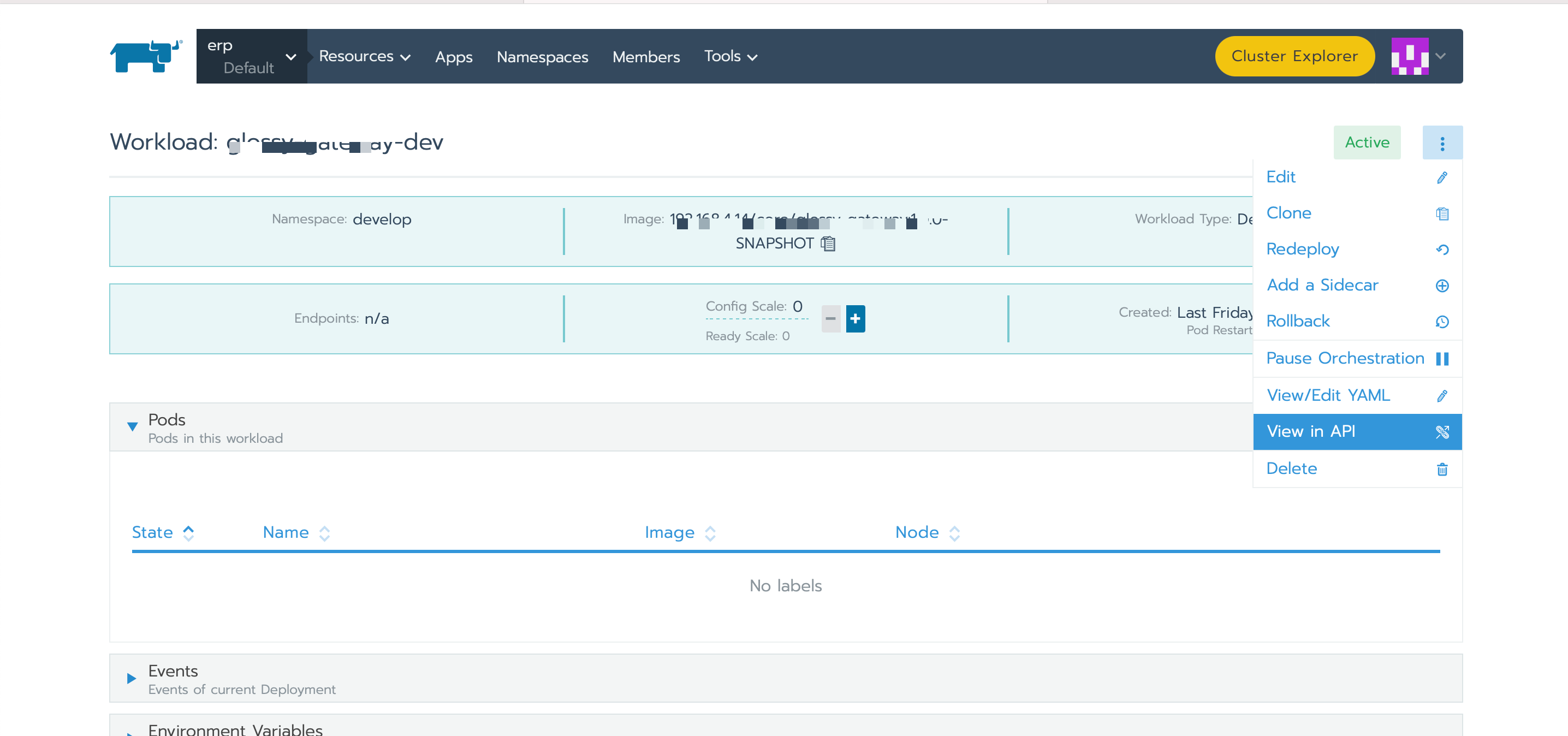The width and height of the screenshot is (1568, 736).
Task: Select View in API menu item
Action: 1310,432
